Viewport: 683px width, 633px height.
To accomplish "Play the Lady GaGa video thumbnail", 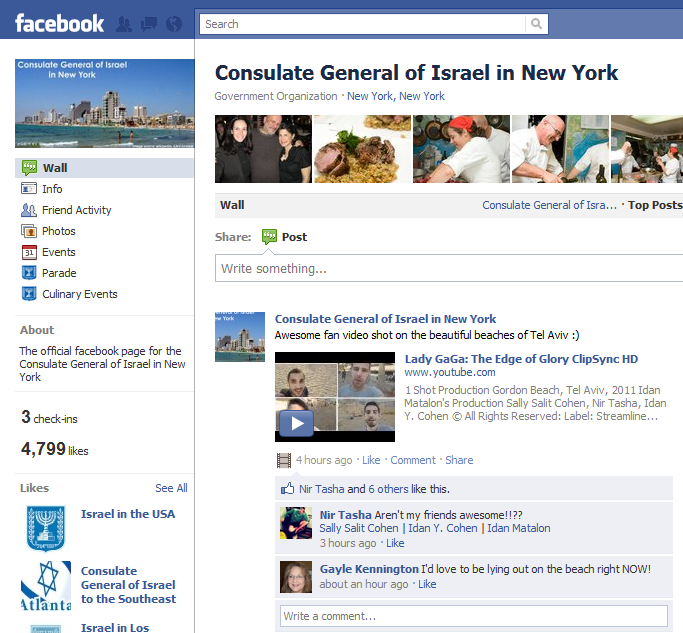I will 335,397.
